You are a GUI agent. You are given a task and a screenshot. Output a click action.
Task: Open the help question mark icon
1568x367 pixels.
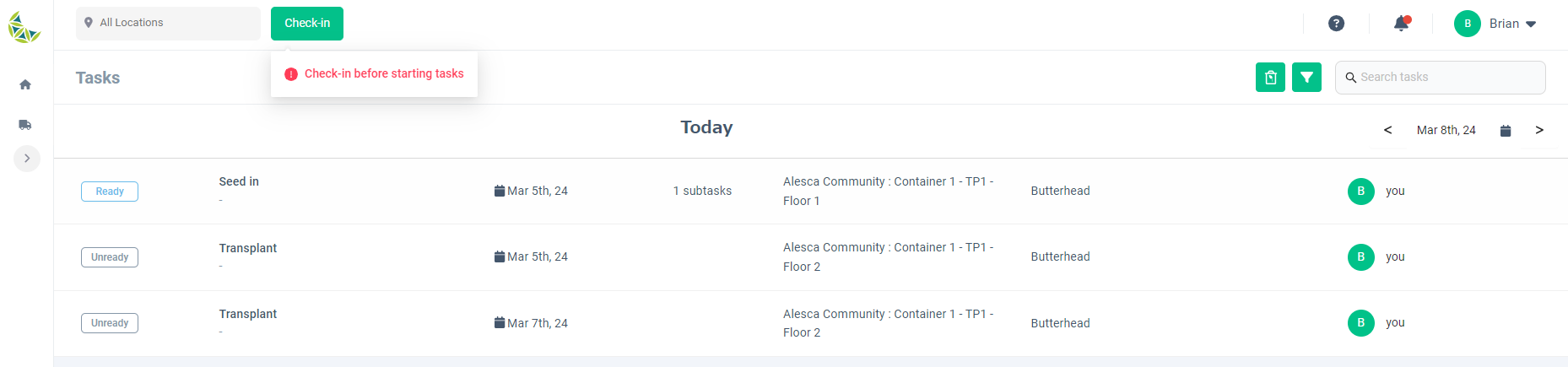coord(1336,24)
